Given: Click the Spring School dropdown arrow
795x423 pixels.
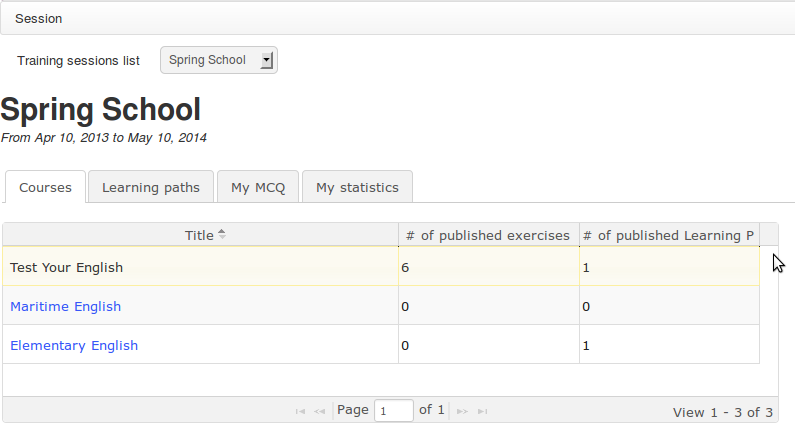Looking at the screenshot, I should pos(266,60).
